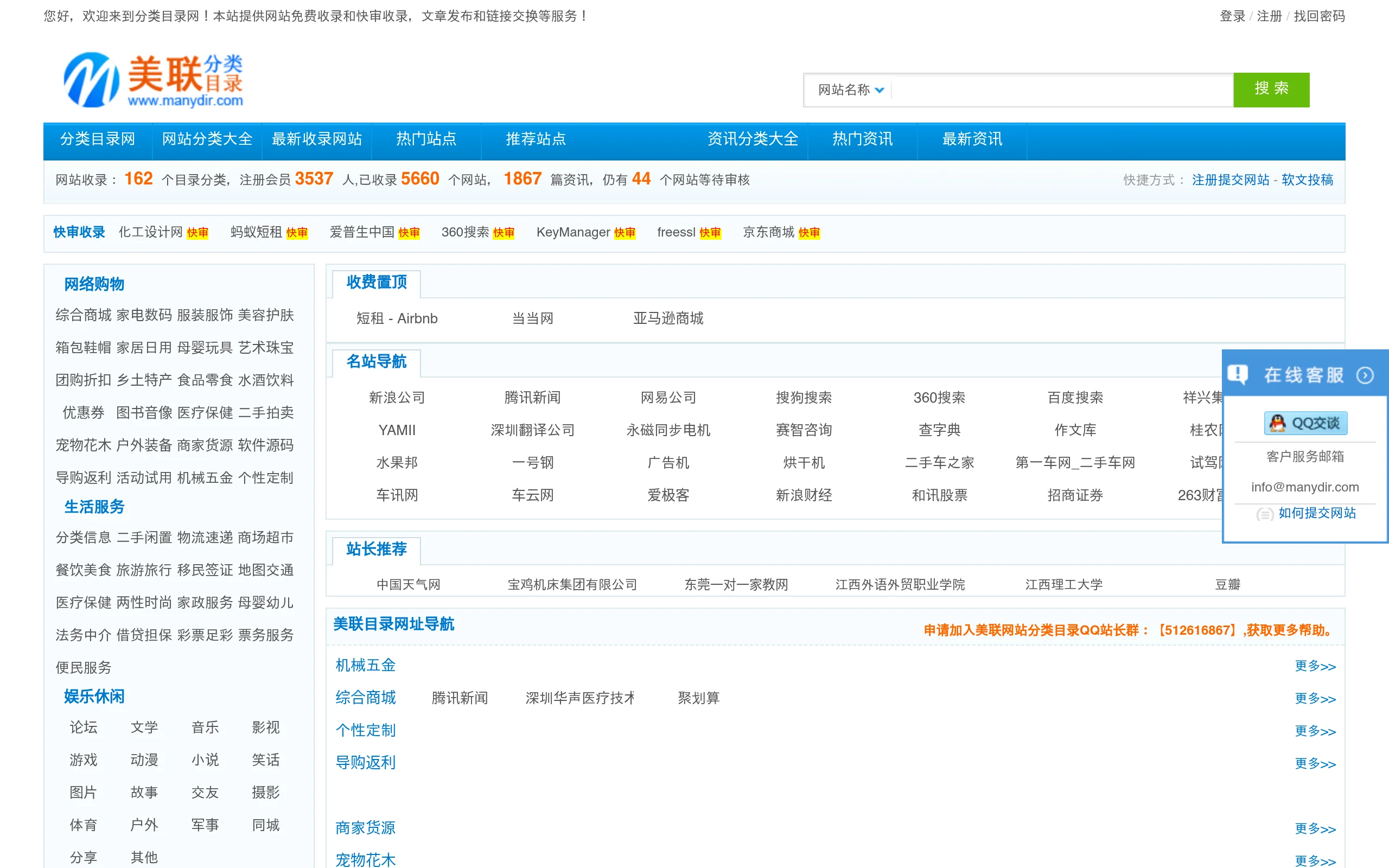Screen dimensions: 1389x868
Task: Click the 豆瓣 link
Action: (x=1228, y=584)
